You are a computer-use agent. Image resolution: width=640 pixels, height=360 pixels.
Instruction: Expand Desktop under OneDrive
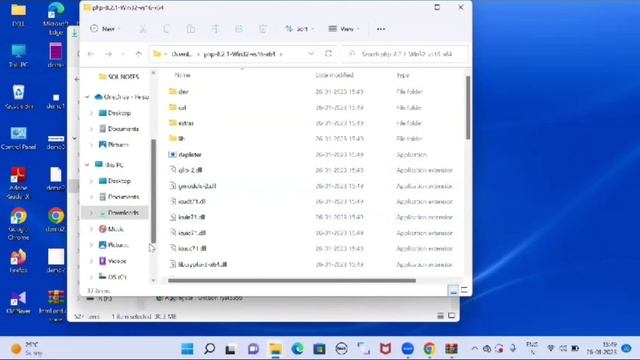click(91, 113)
